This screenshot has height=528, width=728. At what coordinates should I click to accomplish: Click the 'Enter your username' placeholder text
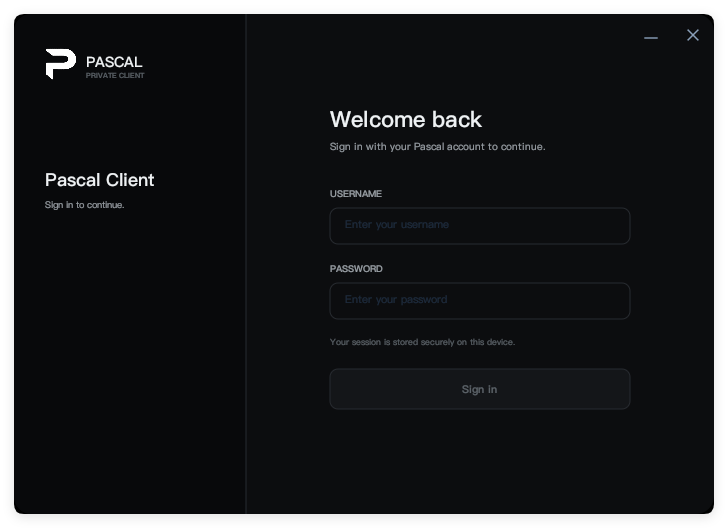(x=396, y=225)
